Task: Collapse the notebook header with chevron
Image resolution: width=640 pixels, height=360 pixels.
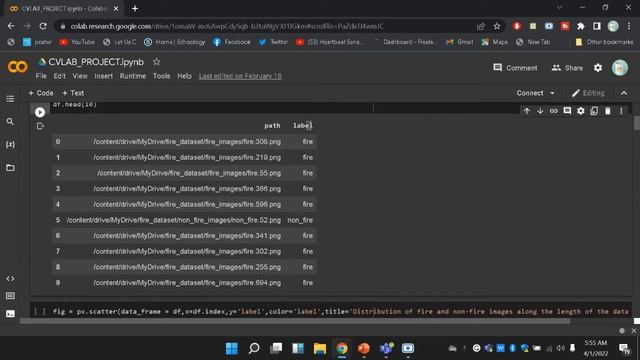Action: pyautogui.click(x=624, y=93)
